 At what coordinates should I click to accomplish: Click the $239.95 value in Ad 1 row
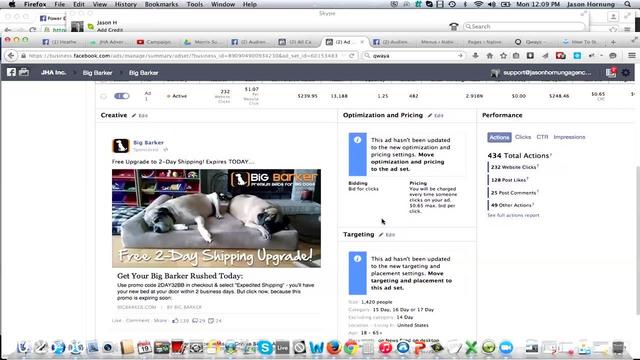307,96
